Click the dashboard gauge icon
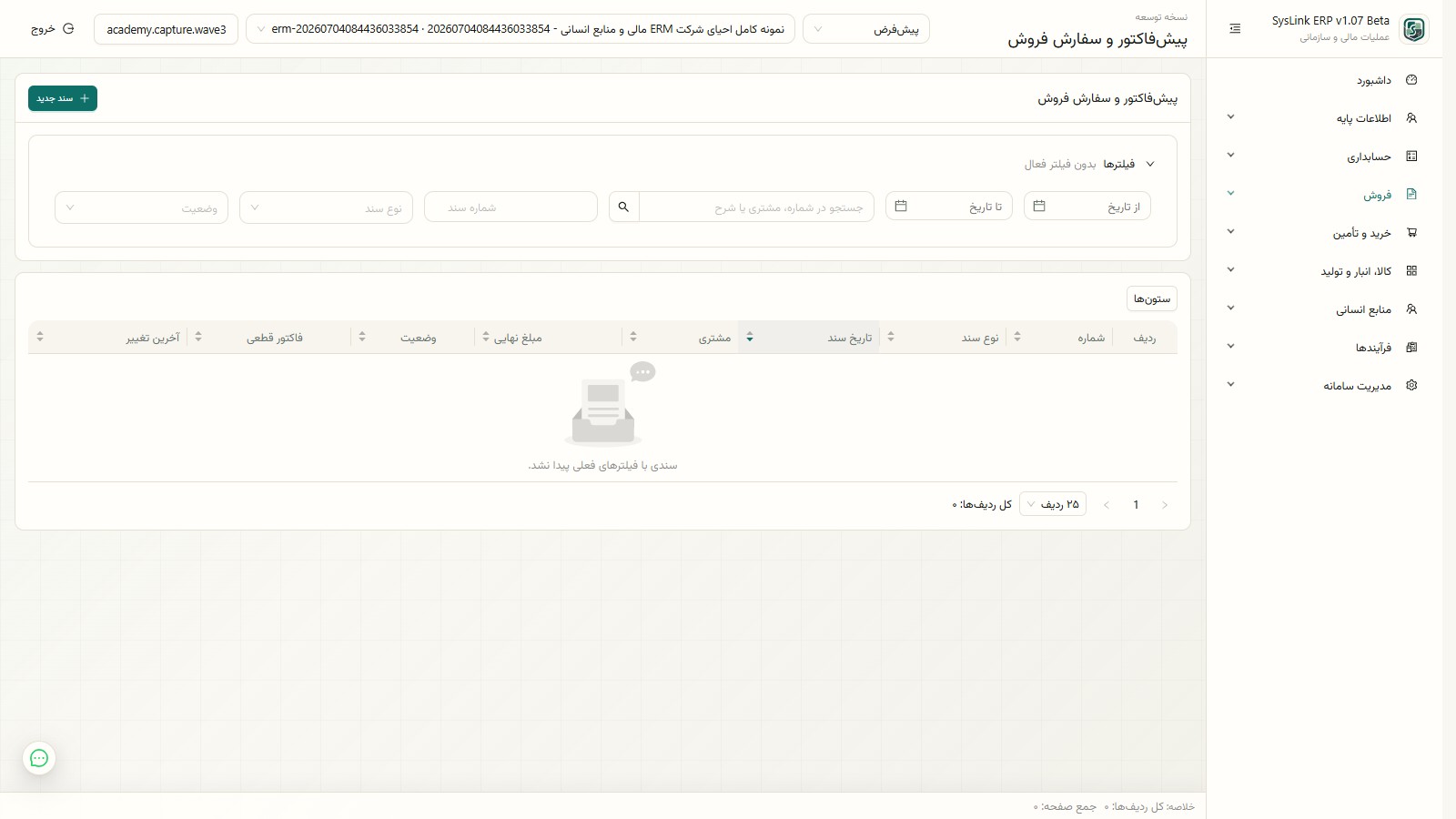 pyautogui.click(x=1411, y=80)
